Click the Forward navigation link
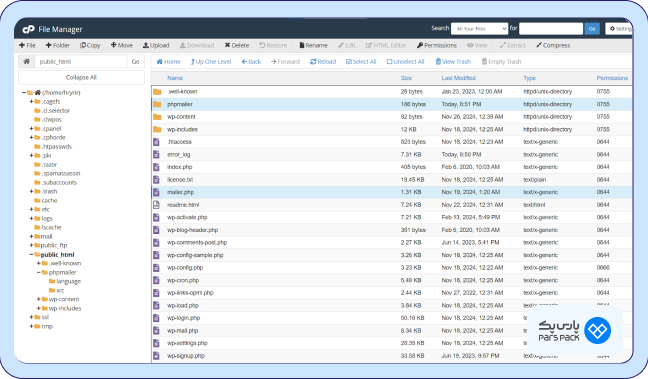Image resolution: width=648 pixels, height=379 pixels. pos(285,62)
